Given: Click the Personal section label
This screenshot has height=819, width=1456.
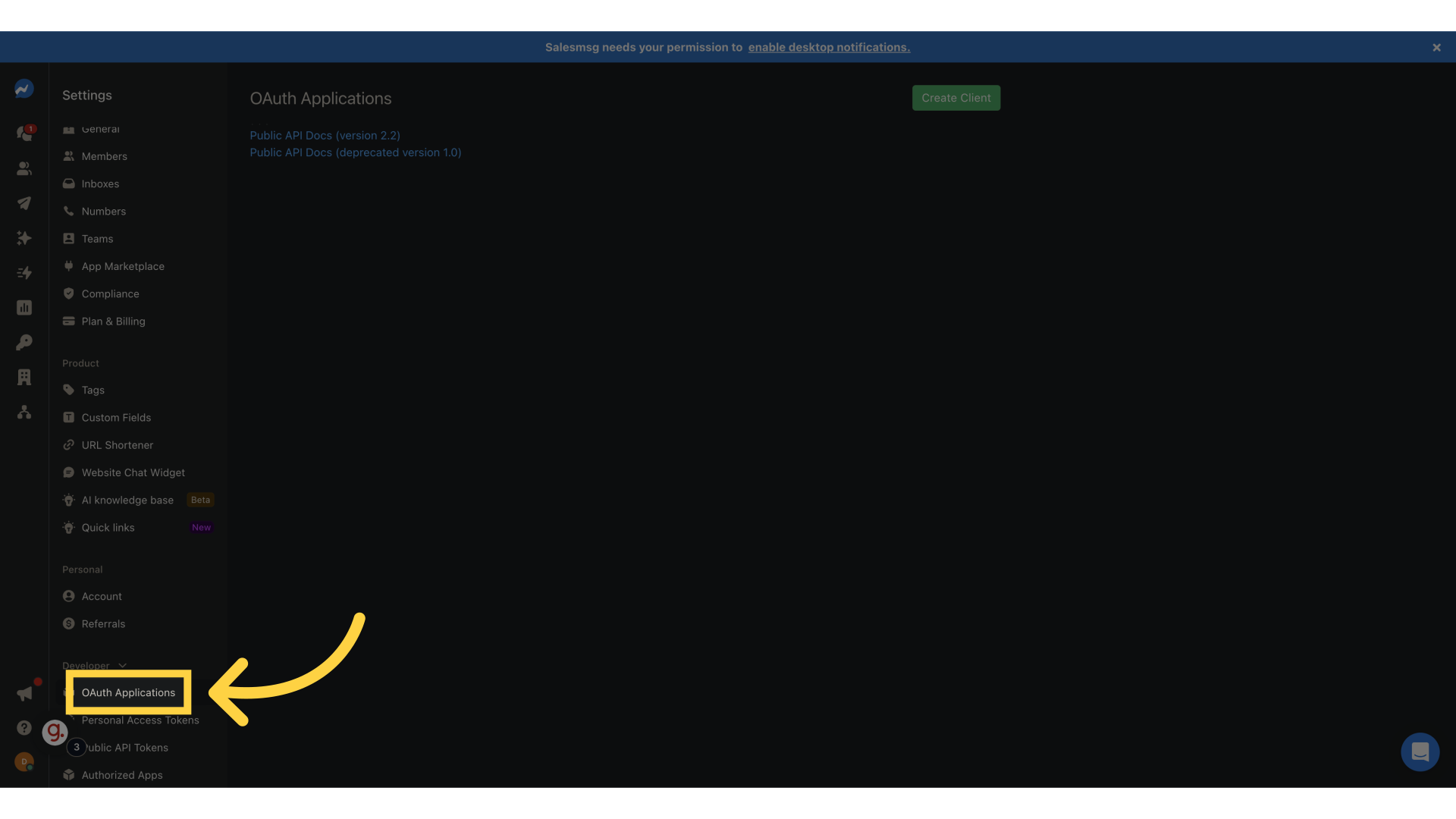Looking at the screenshot, I should 82,570.
